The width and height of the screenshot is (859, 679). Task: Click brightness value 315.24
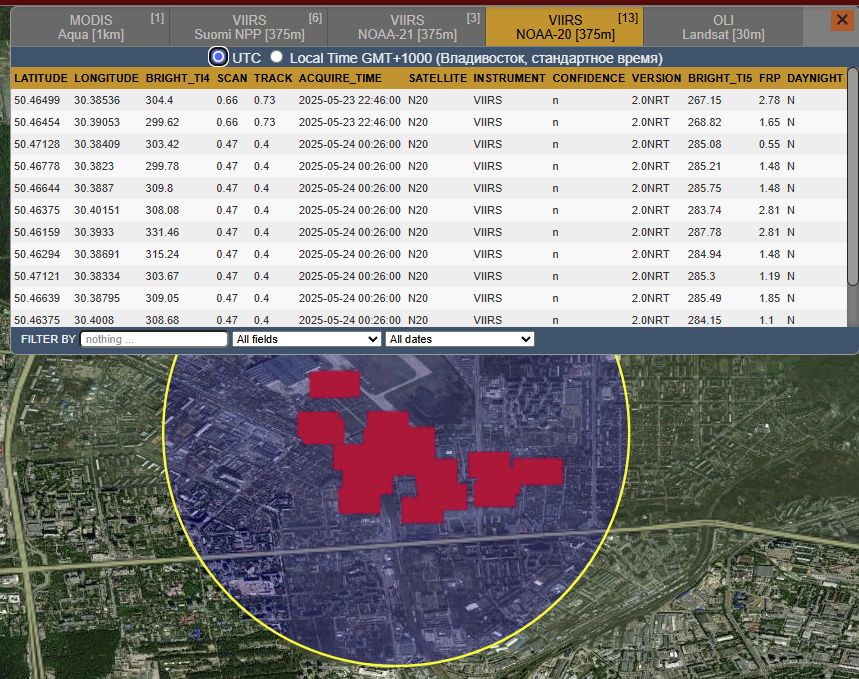pos(162,254)
